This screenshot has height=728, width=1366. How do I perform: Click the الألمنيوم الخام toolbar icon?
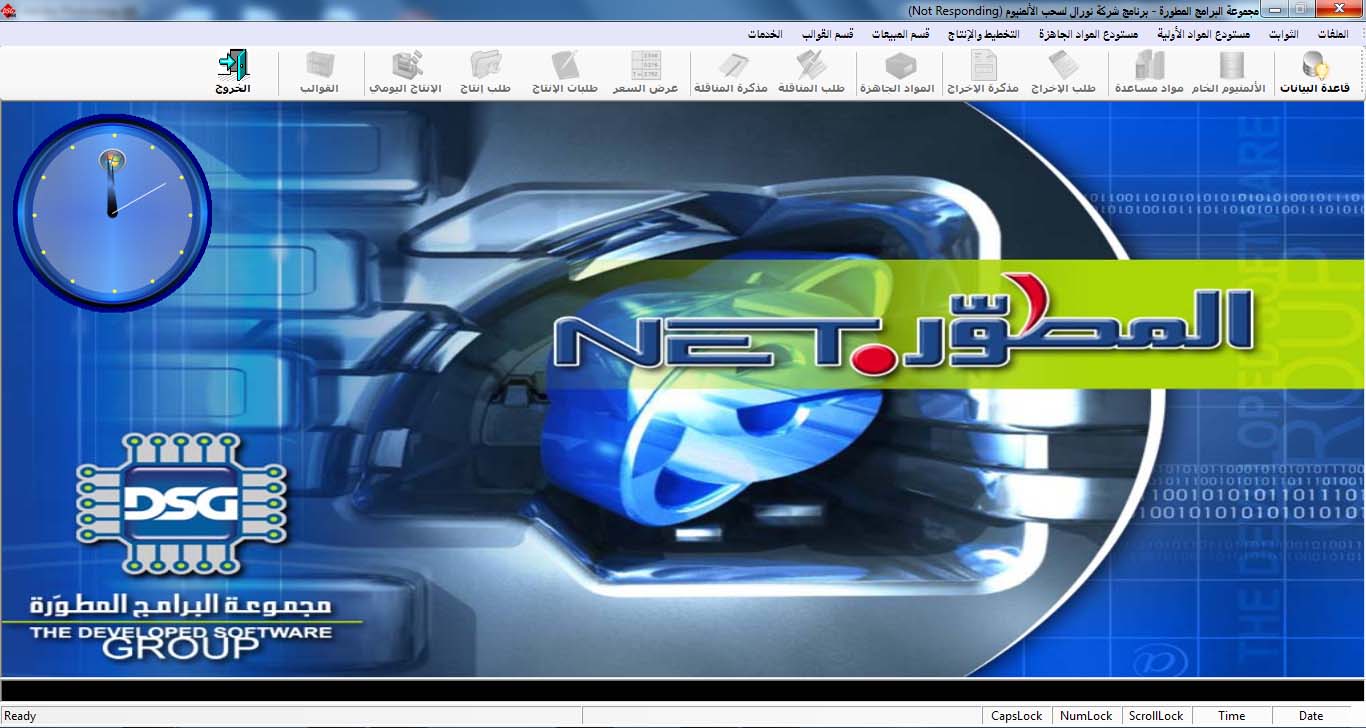point(1229,73)
